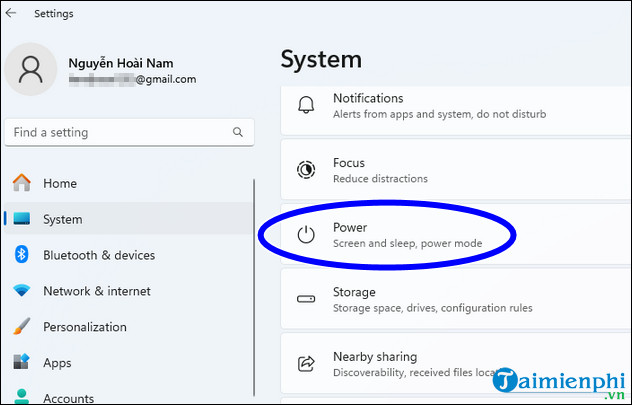Click the Accounts person icon
Viewport: 632px width, 405px height.
(x=22, y=397)
